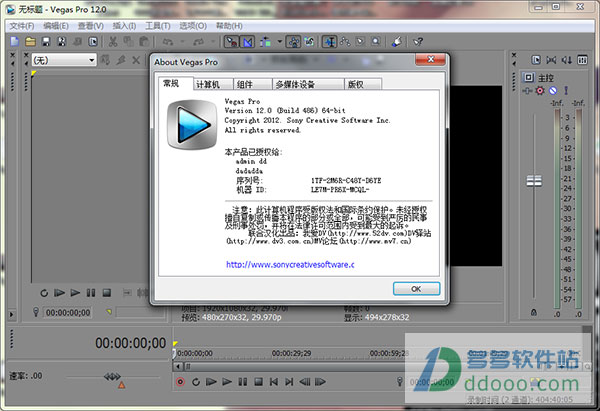Open the 编辑(E) menu

[56, 26]
